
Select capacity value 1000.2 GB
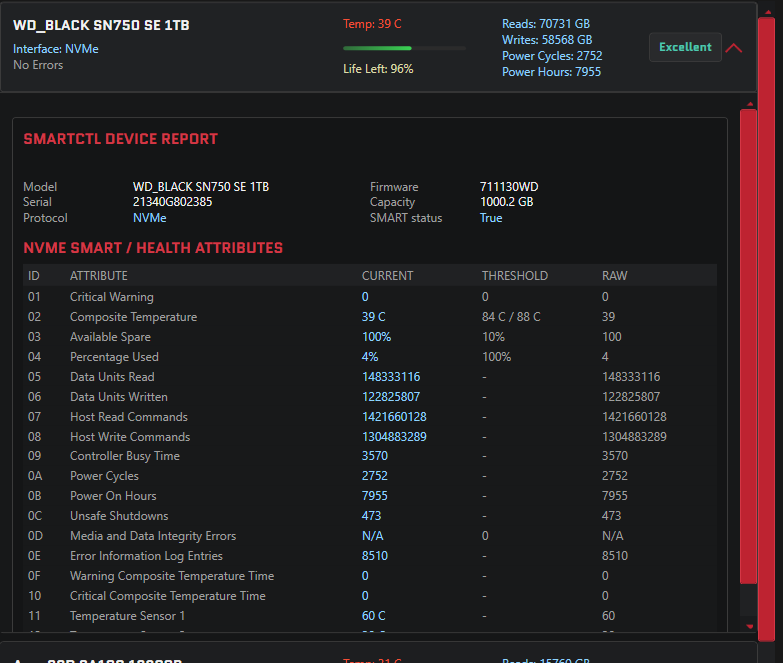point(506,202)
